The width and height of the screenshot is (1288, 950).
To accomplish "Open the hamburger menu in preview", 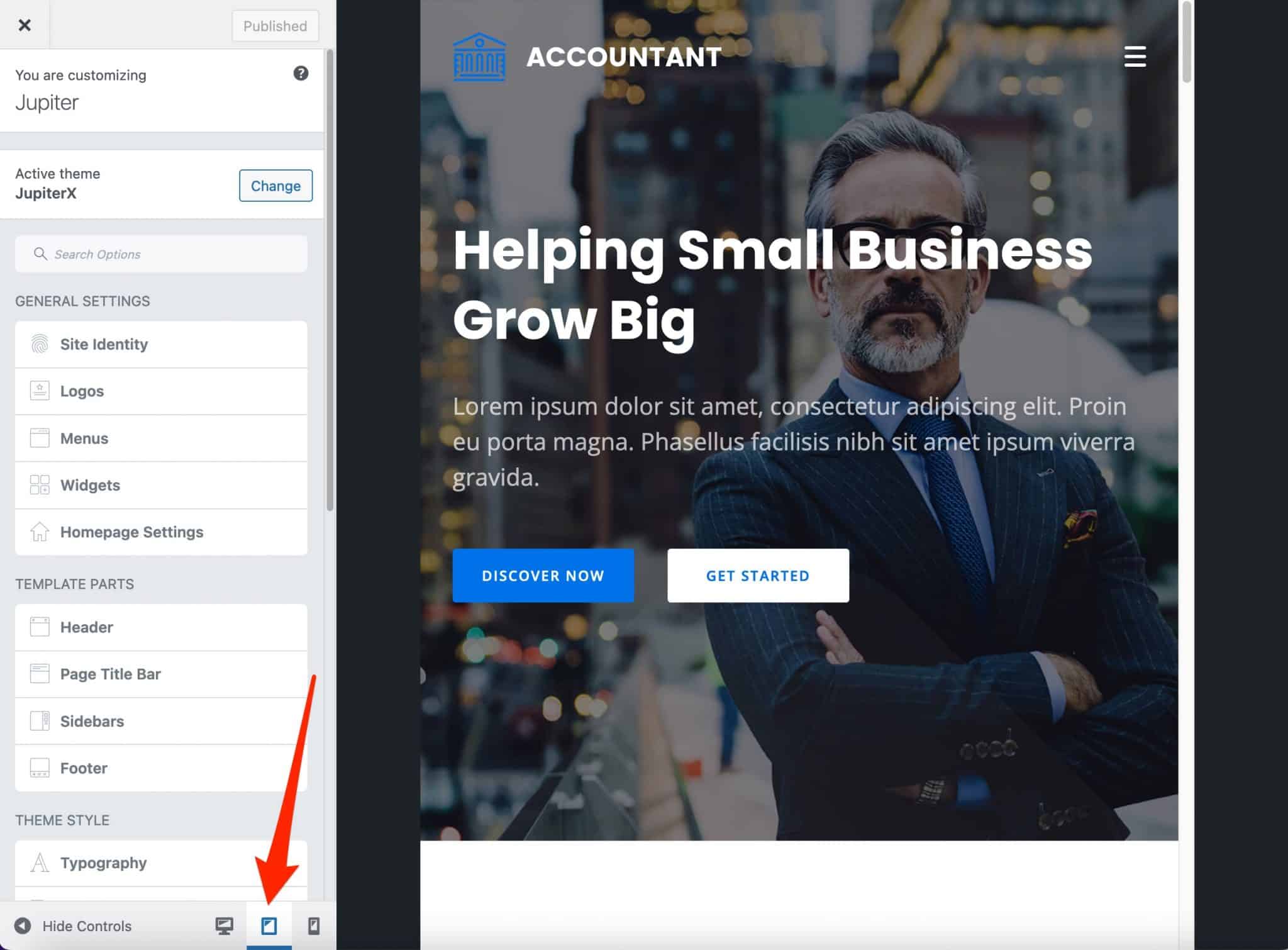I will pos(1135,57).
